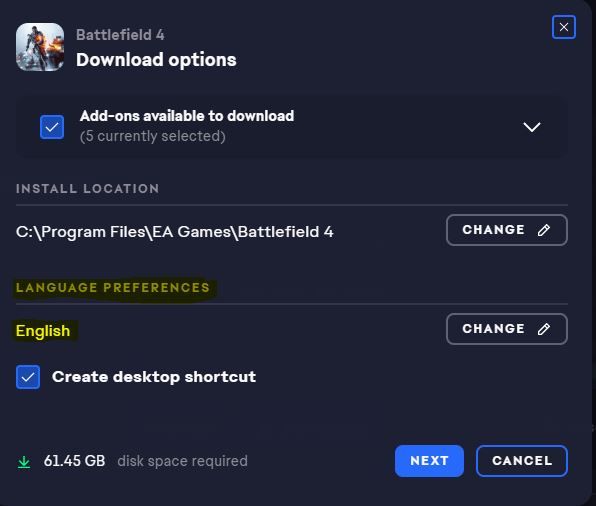Toggle the Create desktop shortcut checkbox
The width and height of the screenshot is (596, 506).
coord(28,377)
